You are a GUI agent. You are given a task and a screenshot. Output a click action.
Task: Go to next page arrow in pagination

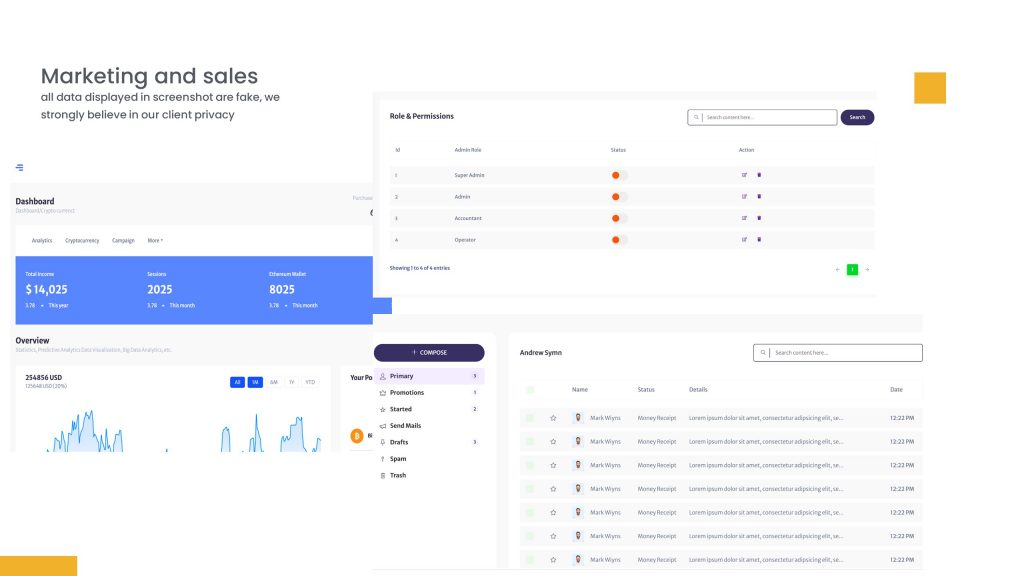pos(867,269)
